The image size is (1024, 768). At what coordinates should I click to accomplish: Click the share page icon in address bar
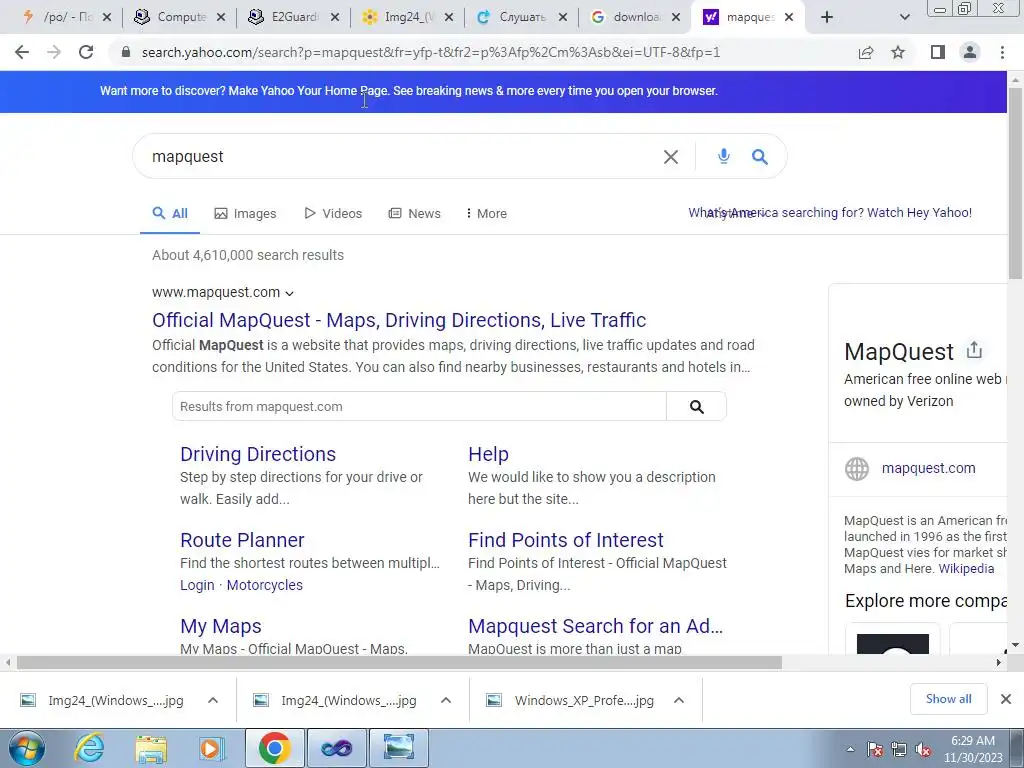click(866, 52)
